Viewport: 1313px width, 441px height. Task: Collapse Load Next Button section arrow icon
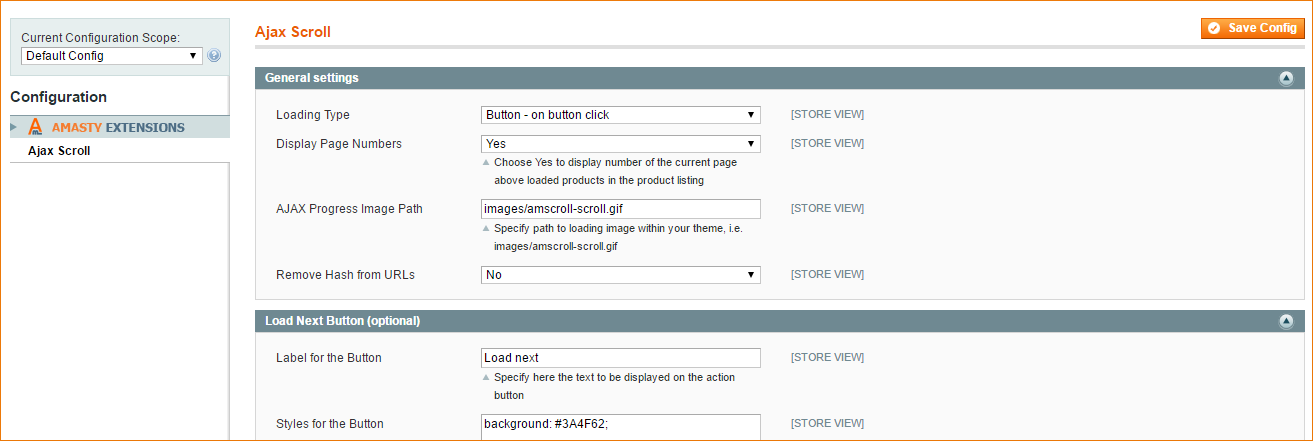pos(1286,321)
